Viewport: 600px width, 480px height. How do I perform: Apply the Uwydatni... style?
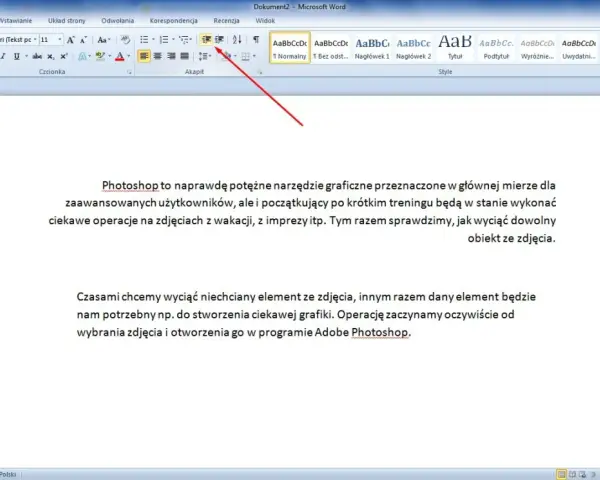[x=579, y=48]
